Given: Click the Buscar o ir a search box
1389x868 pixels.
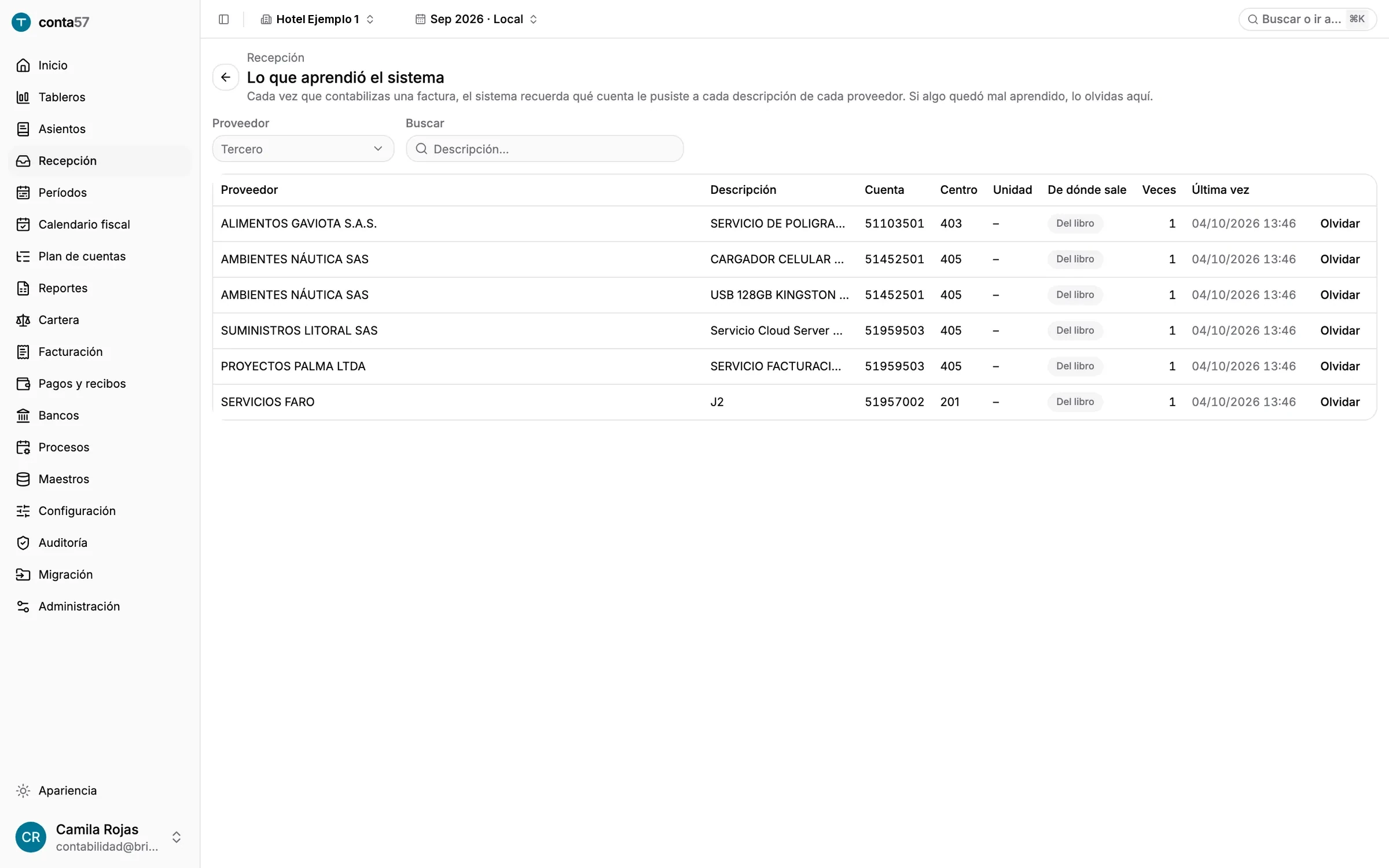Looking at the screenshot, I should [1307, 19].
